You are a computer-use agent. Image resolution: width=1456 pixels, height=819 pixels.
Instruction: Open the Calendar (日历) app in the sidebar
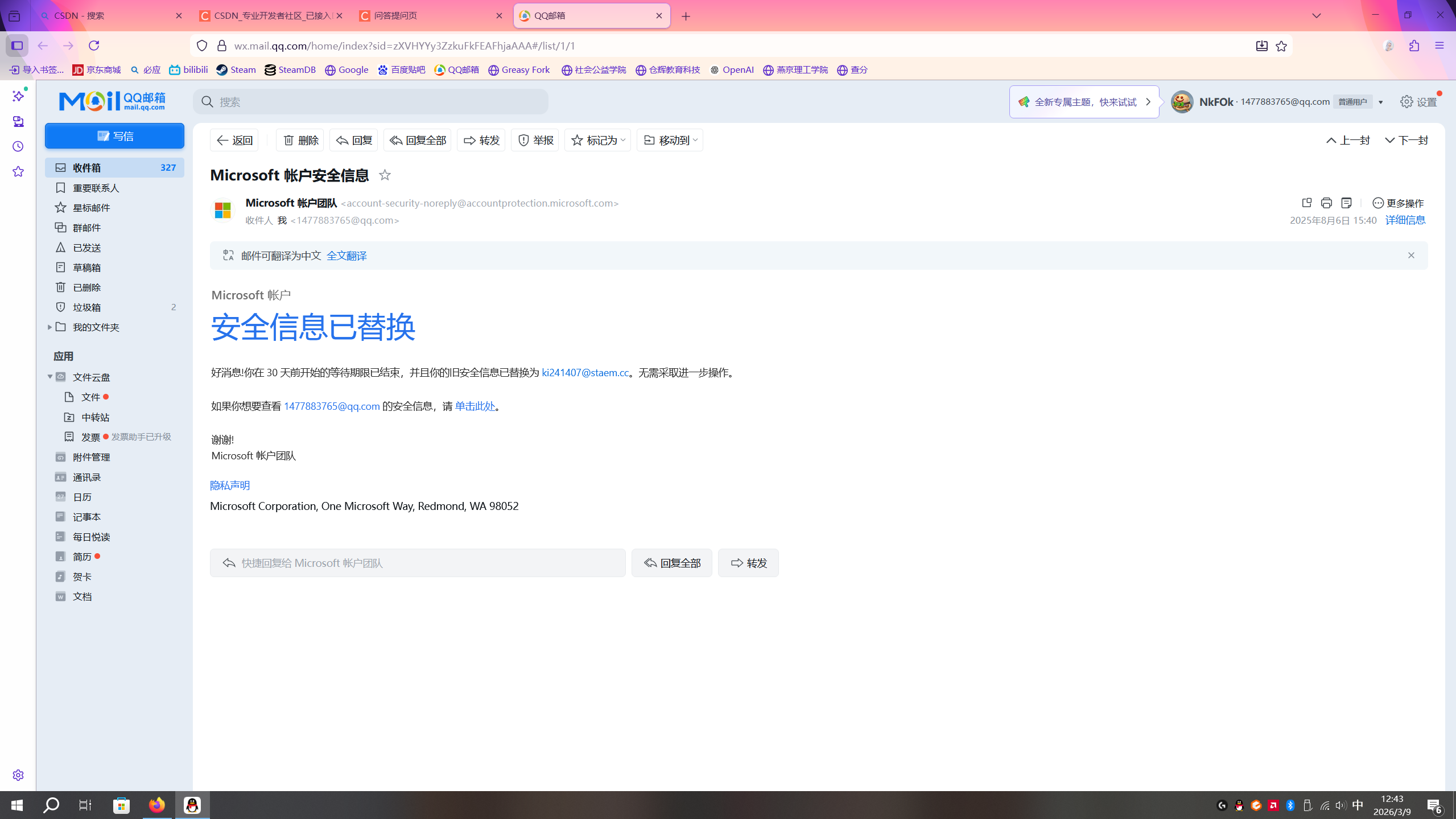pos(82,497)
